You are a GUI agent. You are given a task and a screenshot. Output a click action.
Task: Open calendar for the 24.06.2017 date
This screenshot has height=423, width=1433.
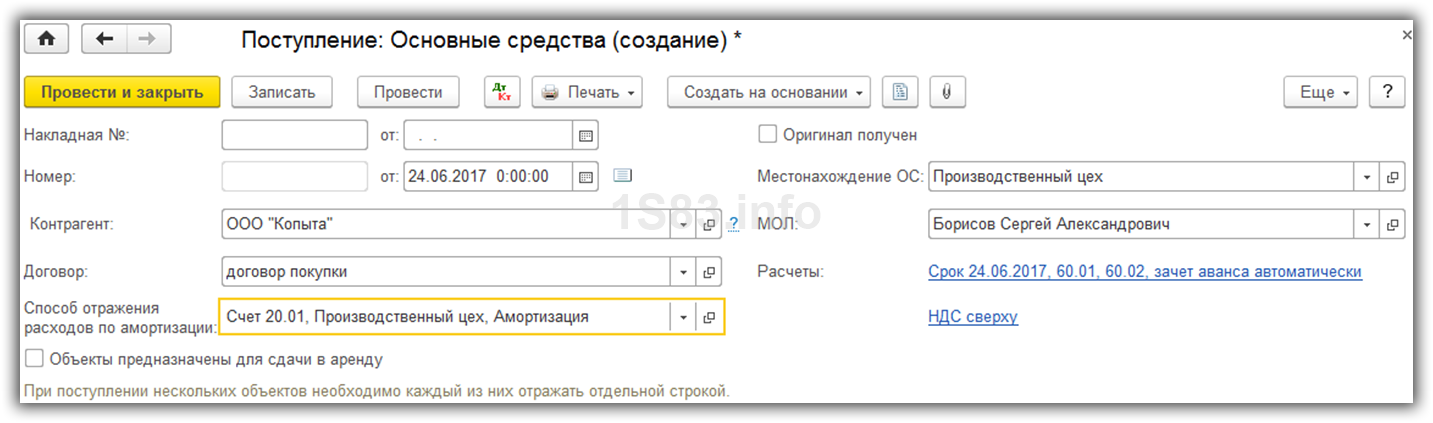pos(586,177)
